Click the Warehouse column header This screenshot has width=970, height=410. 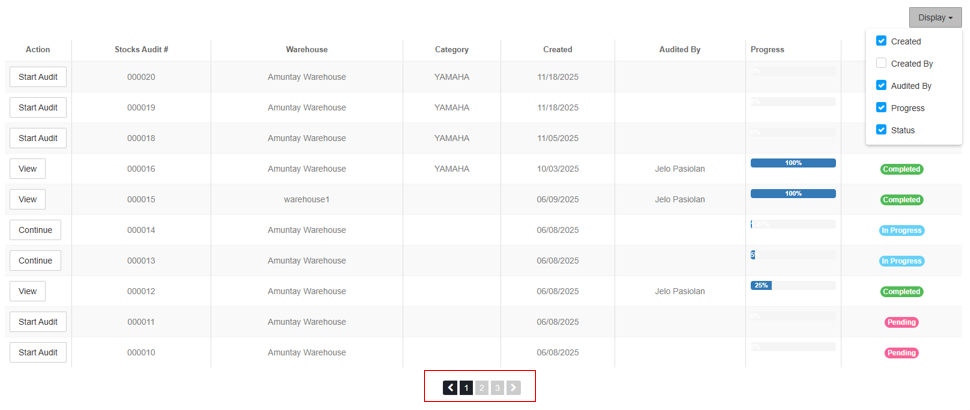pyautogui.click(x=306, y=49)
